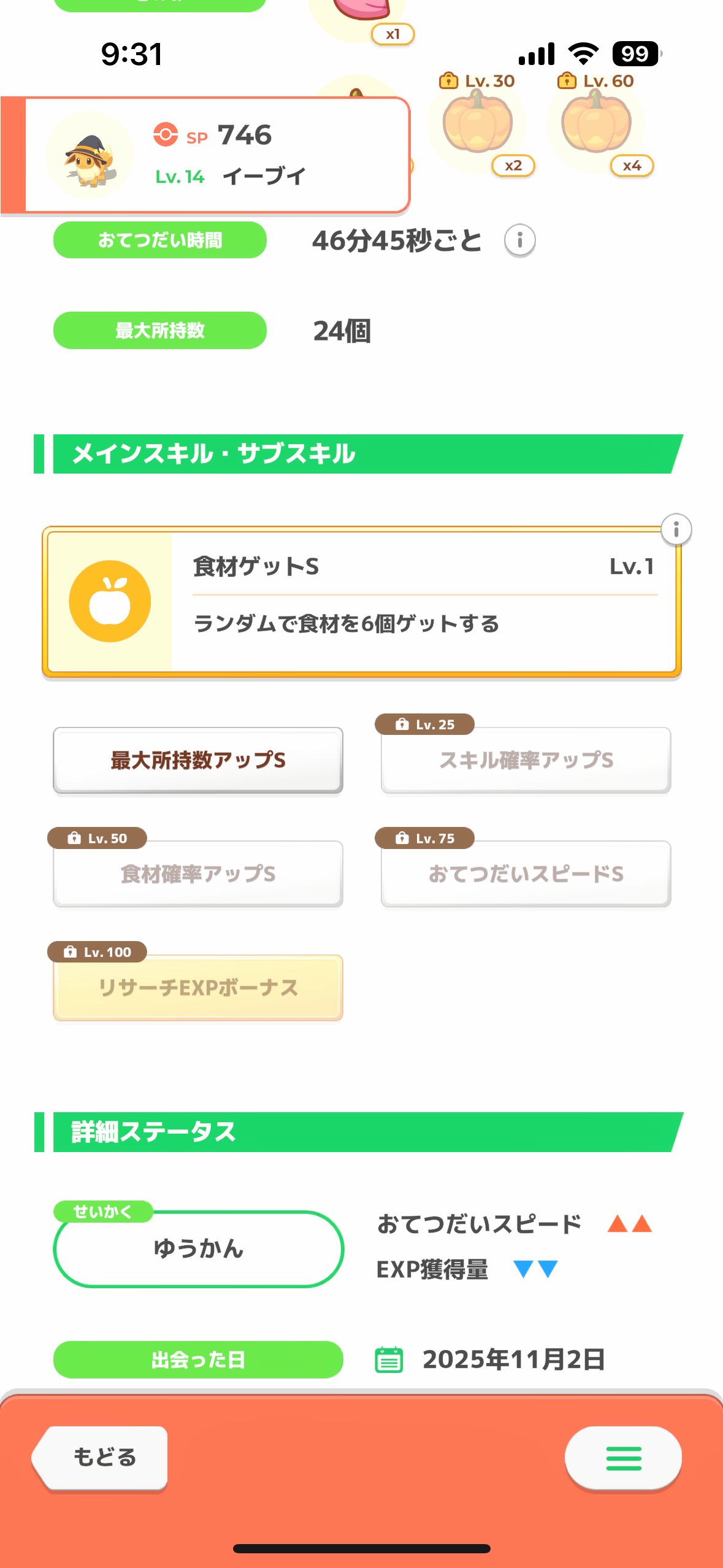
Task: Tap the SP 746 Poké Ball icon
Action: click(166, 134)
